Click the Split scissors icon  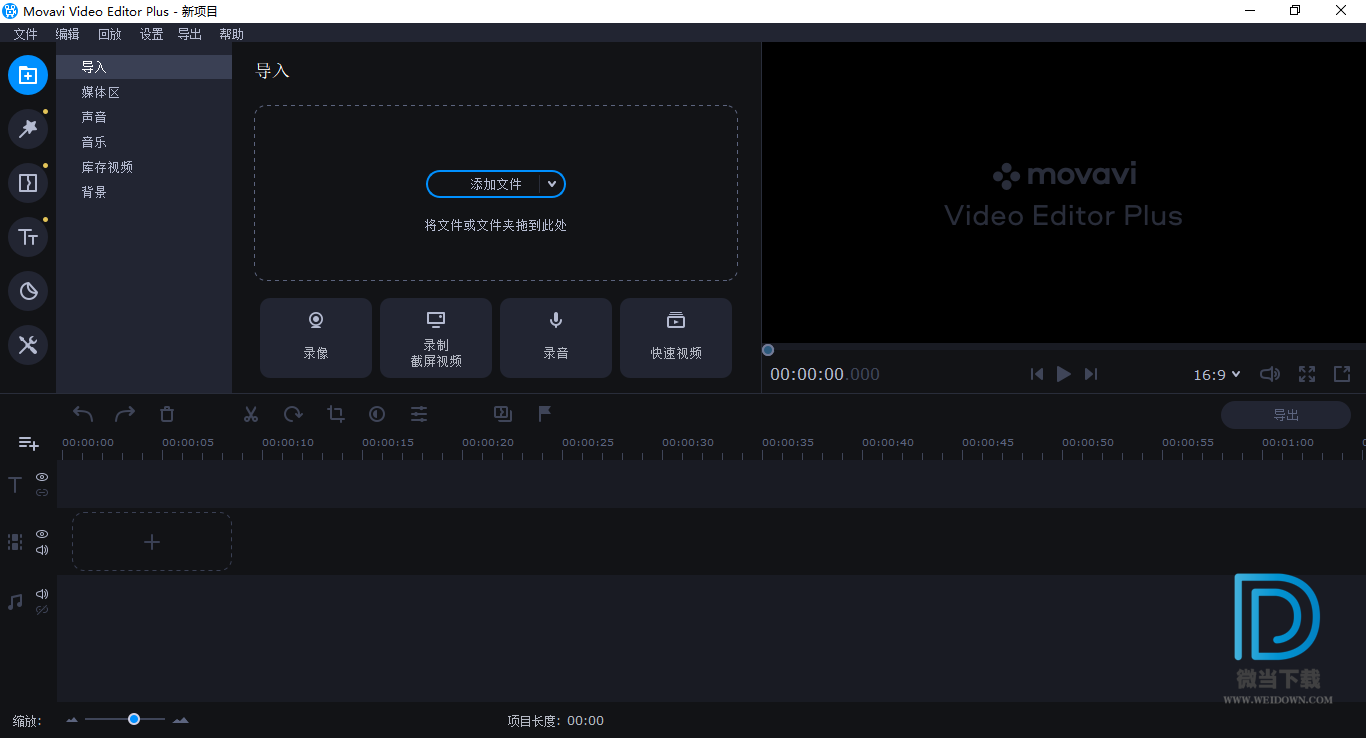point(251,414)
